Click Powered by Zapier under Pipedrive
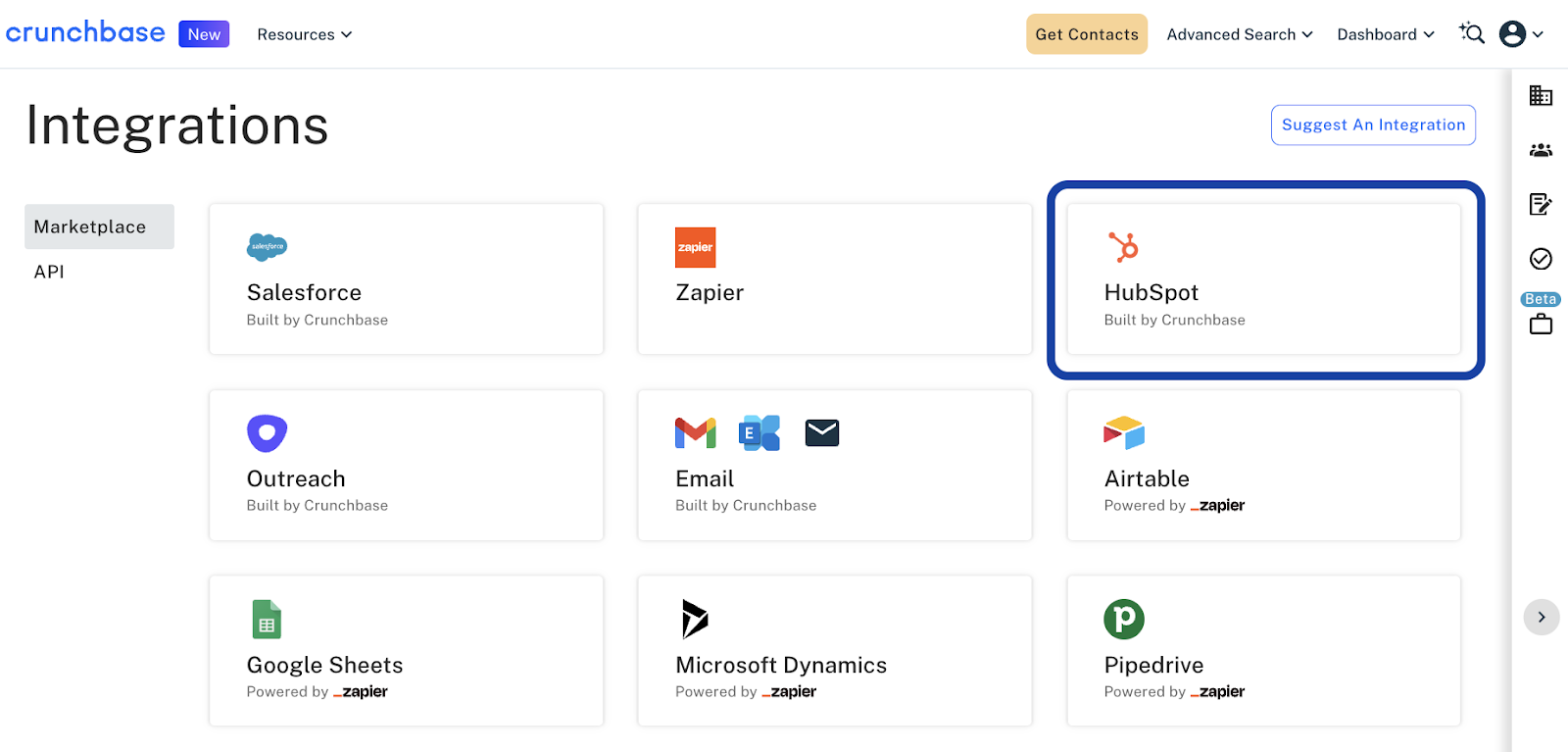 click(1174, 691)
